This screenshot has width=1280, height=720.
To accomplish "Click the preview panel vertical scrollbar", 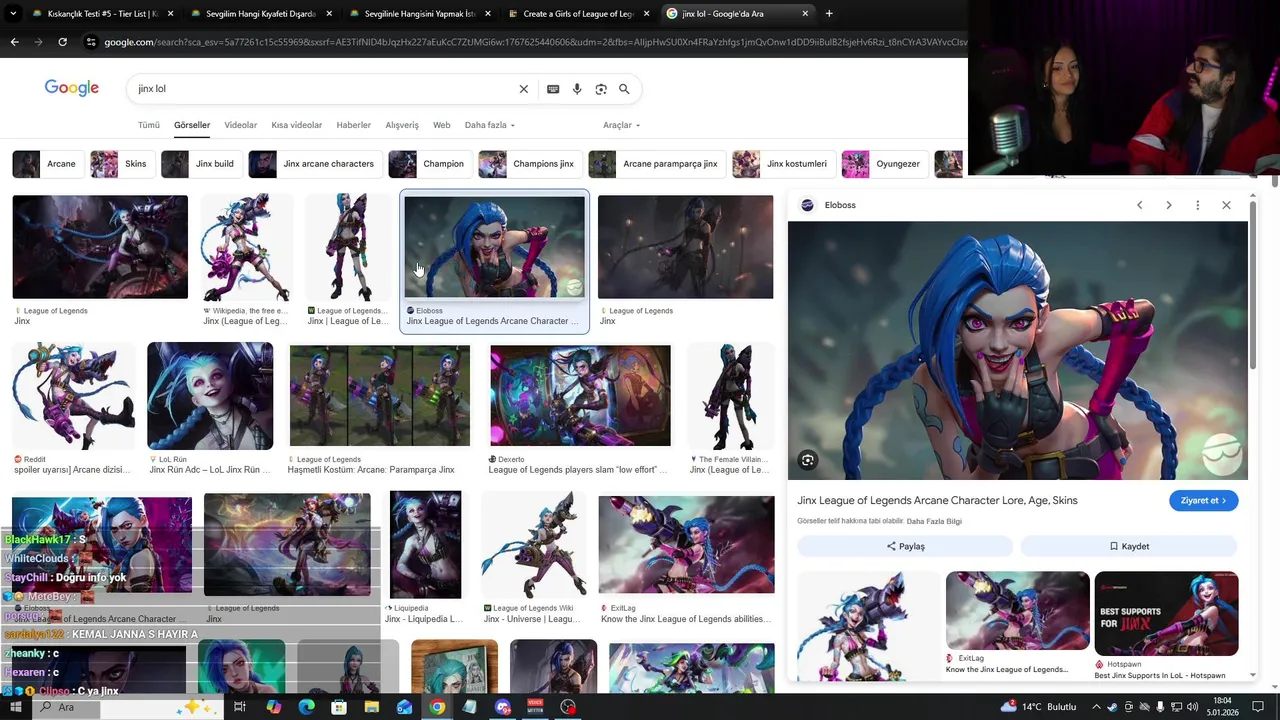I will coord(1253,285).
